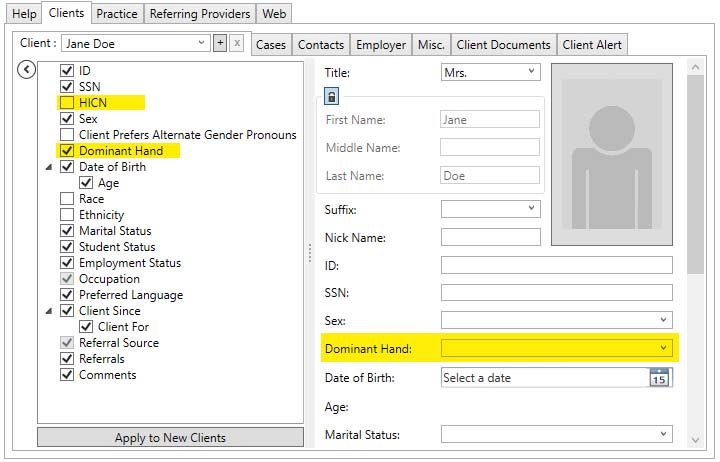Switch to the Referring Providers tab
This screenshot has width=720, height=462.
200,14
